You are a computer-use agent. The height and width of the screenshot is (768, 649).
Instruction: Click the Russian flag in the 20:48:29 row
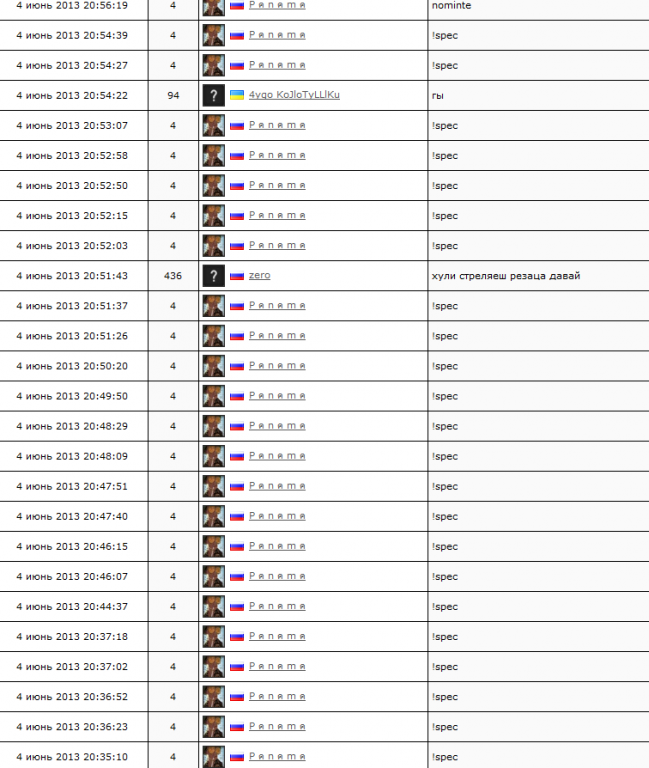[237, 426]
